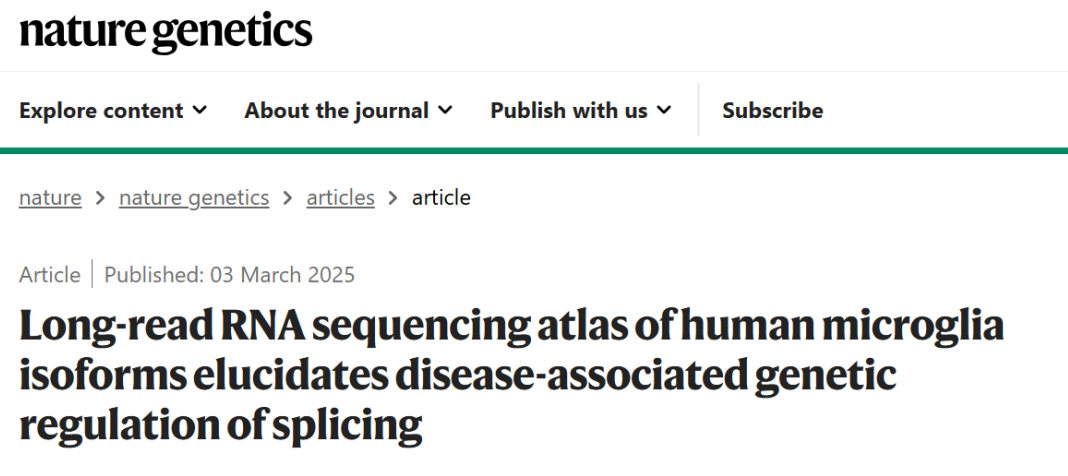Image resolution: width=1068 pixels, height=476 pixels.
Task: Expand the chevron beside Explore content
Action: point(200,110)
